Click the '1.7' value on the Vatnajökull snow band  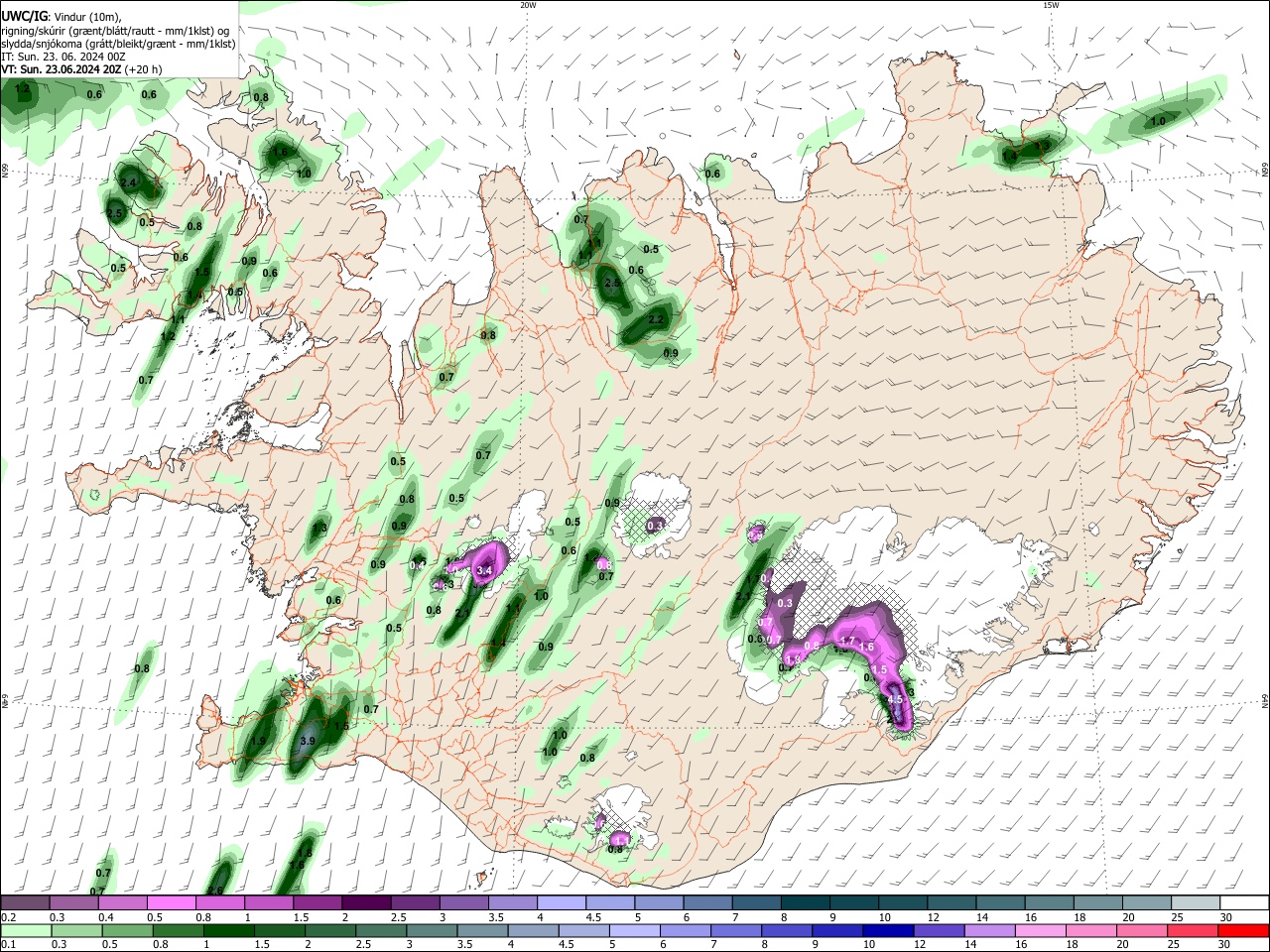pyautogui.click(x=846, y=642)
